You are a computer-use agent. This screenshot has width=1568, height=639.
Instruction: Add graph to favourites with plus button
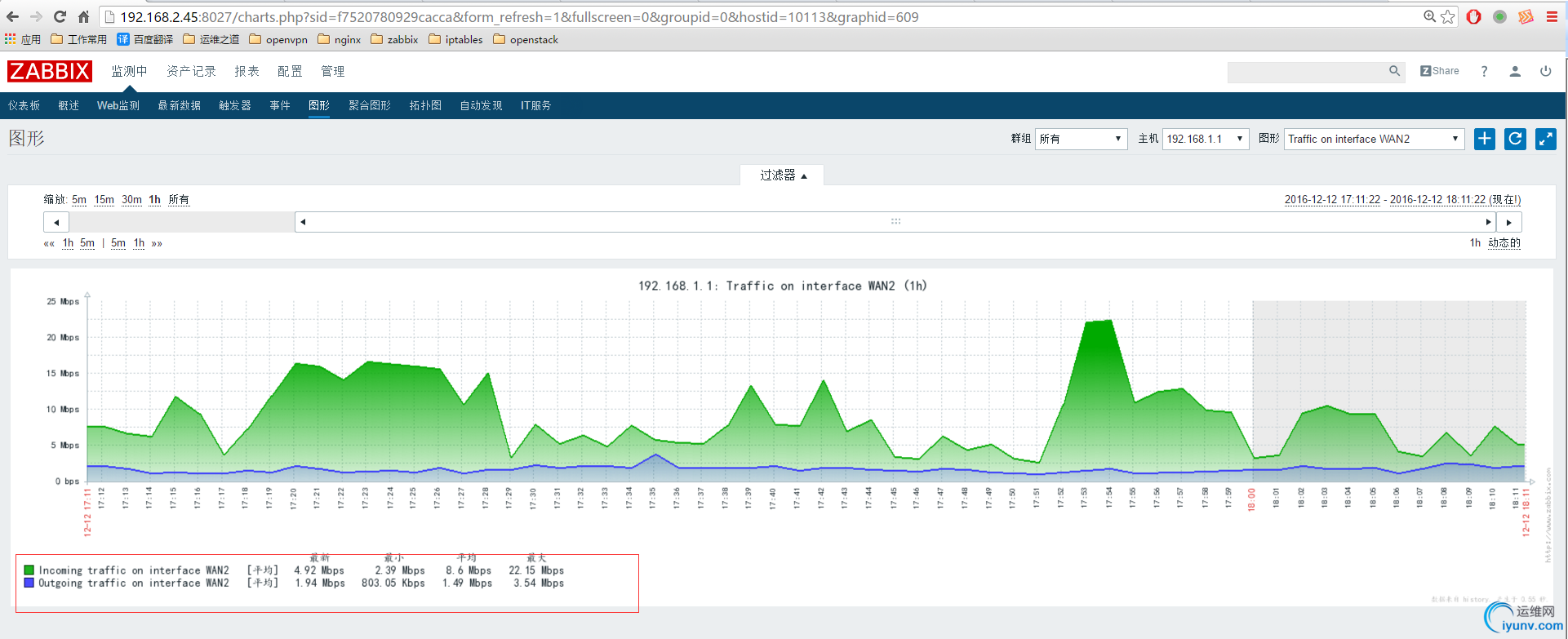1485,139
